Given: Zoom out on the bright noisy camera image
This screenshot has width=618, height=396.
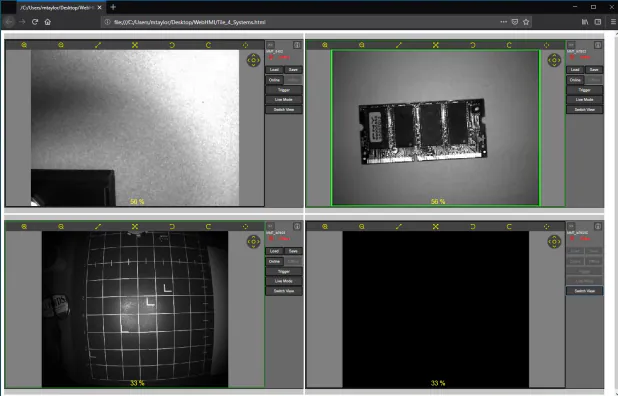Looking at the screenshot, I should (61, 45).
